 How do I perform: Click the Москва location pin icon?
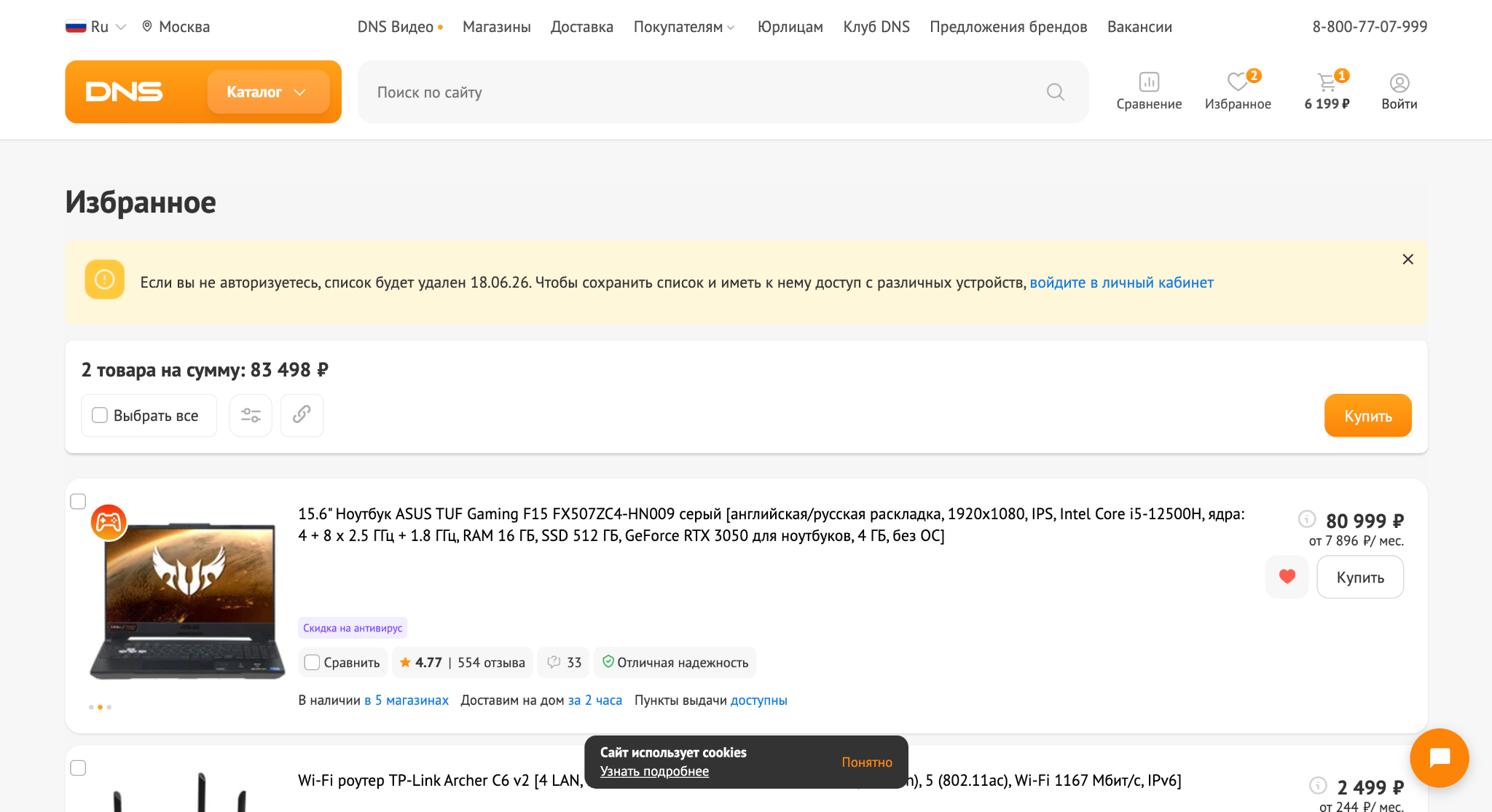tap(147, 26)
